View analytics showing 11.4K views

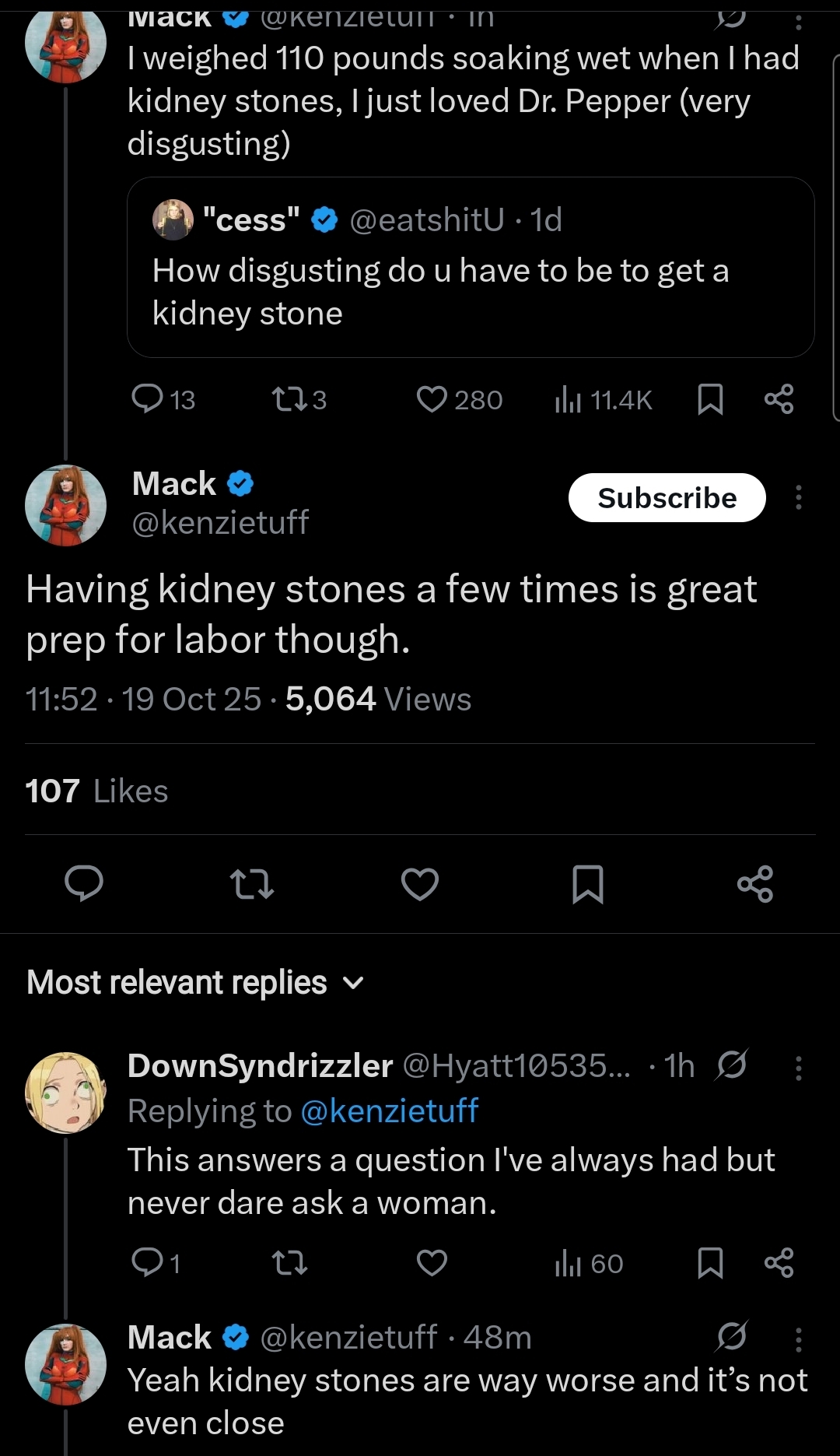tap(603, 400)
